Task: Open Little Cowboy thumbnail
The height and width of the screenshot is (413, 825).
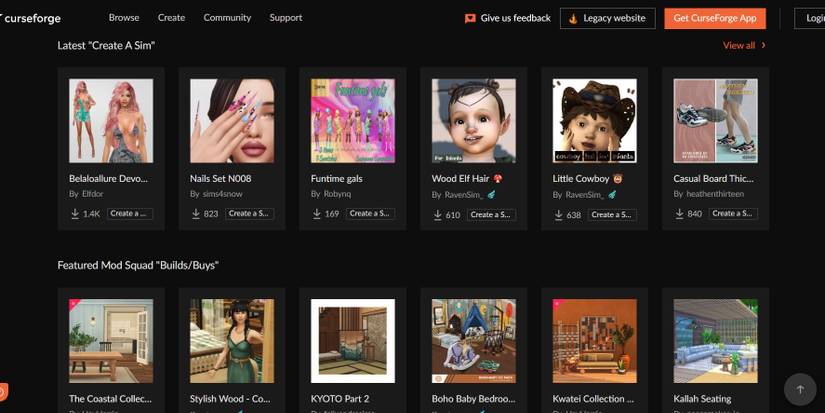Action: point(595,120)
